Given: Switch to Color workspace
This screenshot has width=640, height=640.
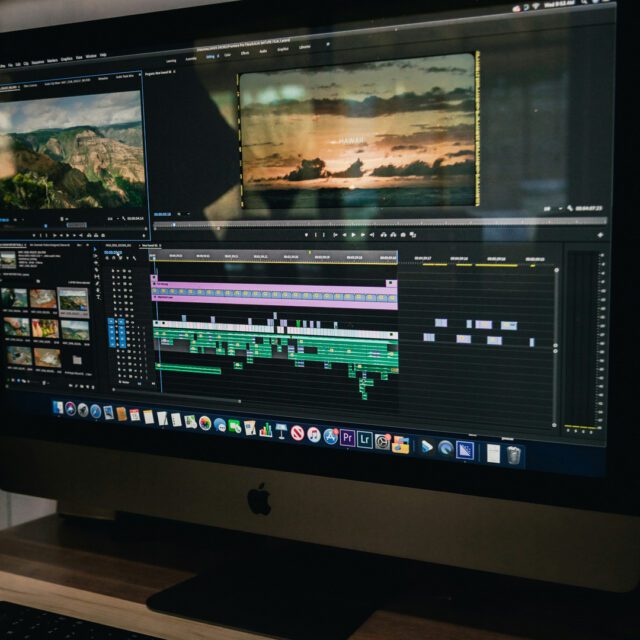Looking at the screenshot, I should click(x=228, y=55).
